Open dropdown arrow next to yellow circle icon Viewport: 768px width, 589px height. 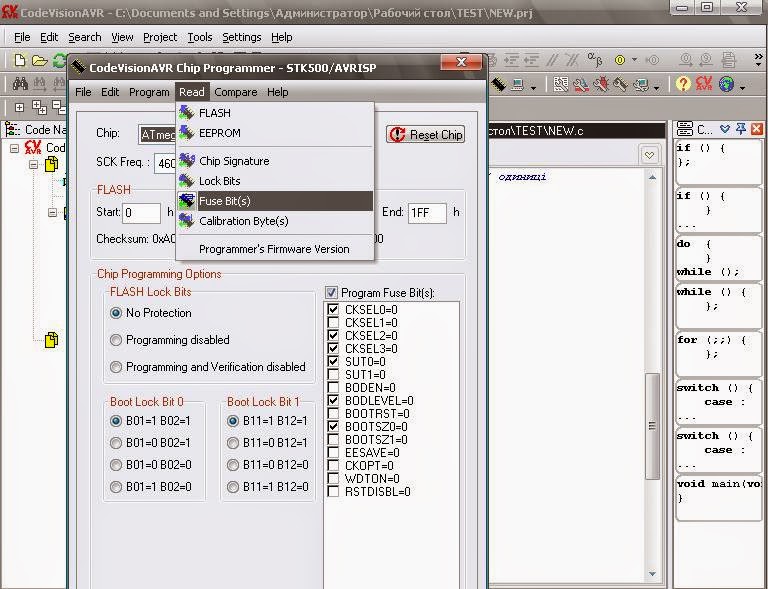[x=634, y=60]
